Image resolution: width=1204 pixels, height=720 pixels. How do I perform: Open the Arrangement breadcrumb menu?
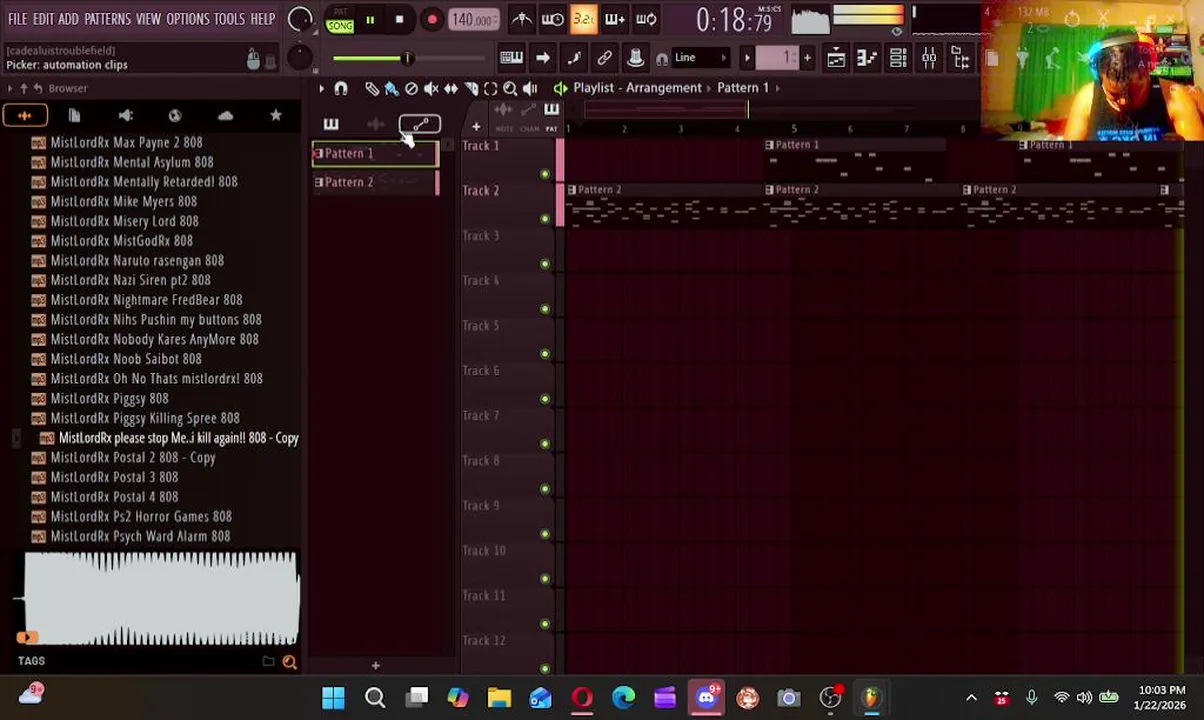(x=665, y=88)
